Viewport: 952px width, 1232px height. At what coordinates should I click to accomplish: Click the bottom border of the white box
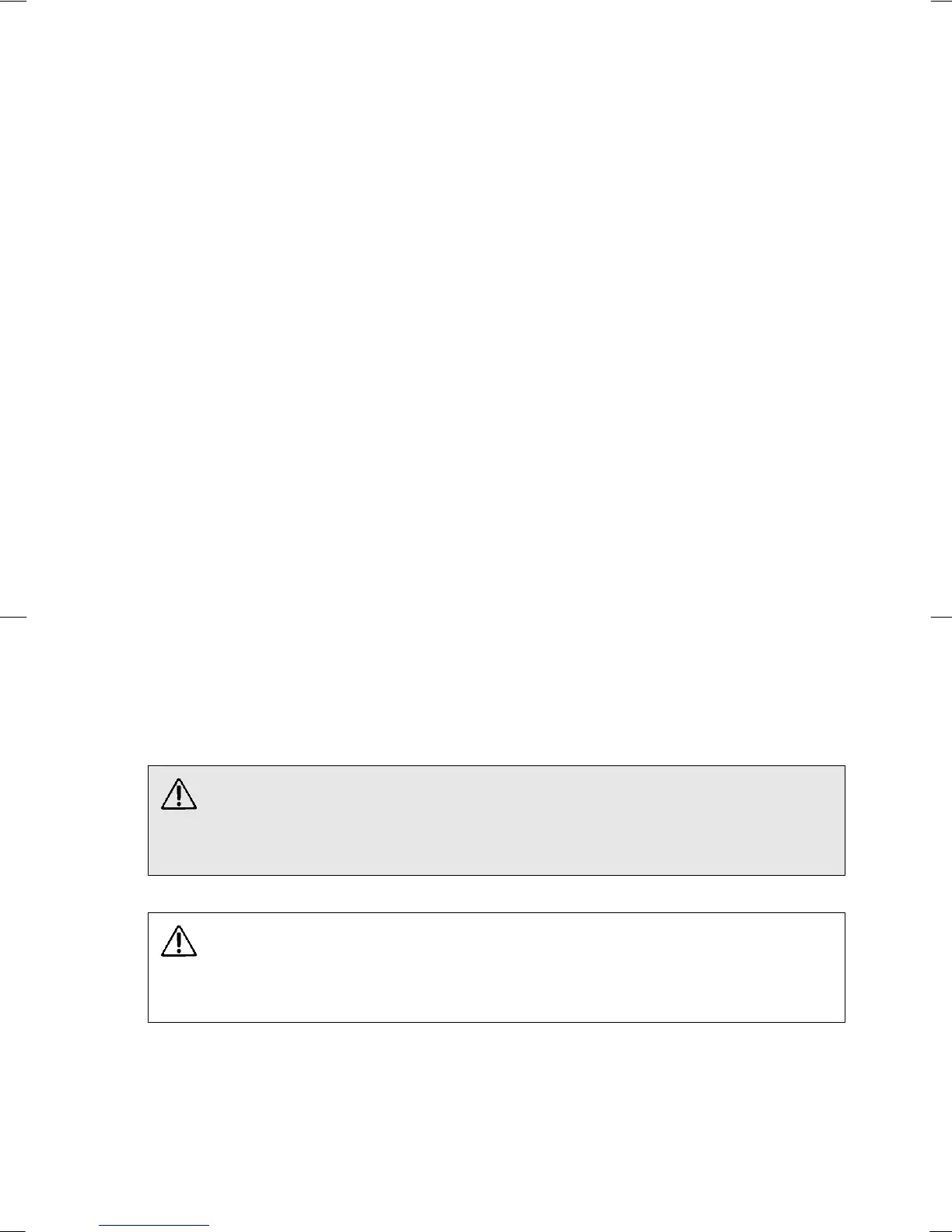(x=496, y=1022)
